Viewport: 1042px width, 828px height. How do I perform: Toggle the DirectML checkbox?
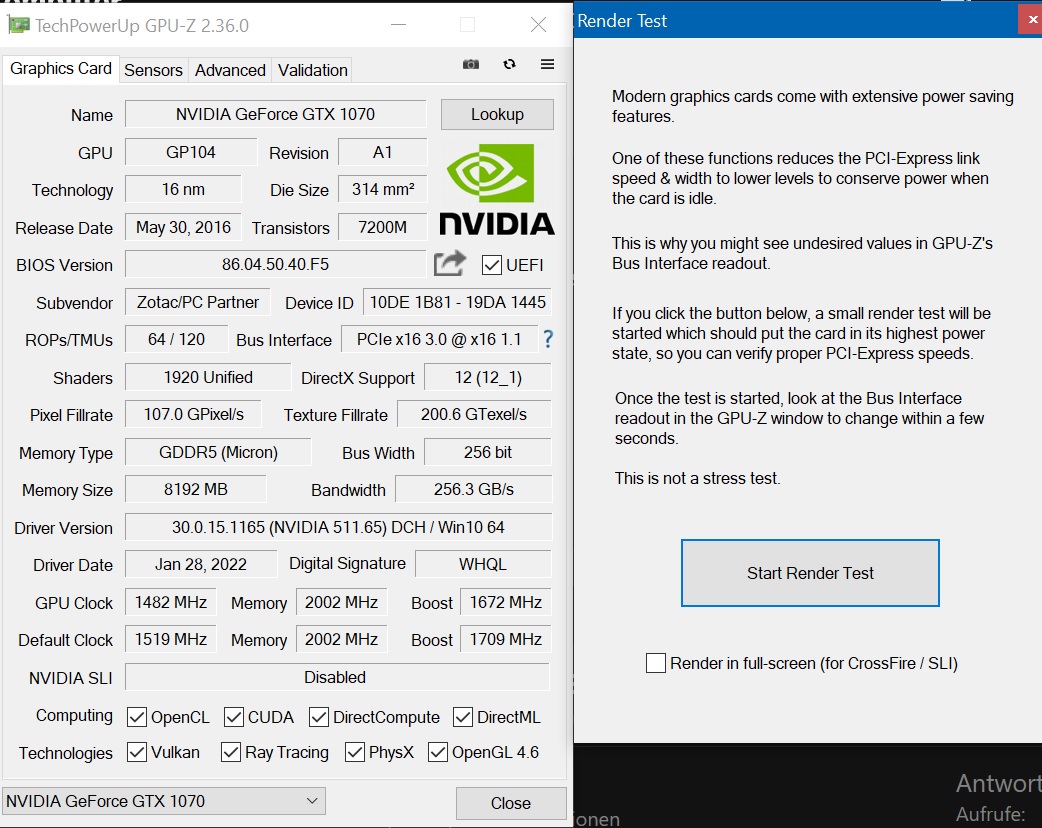[x=463, y=717]
